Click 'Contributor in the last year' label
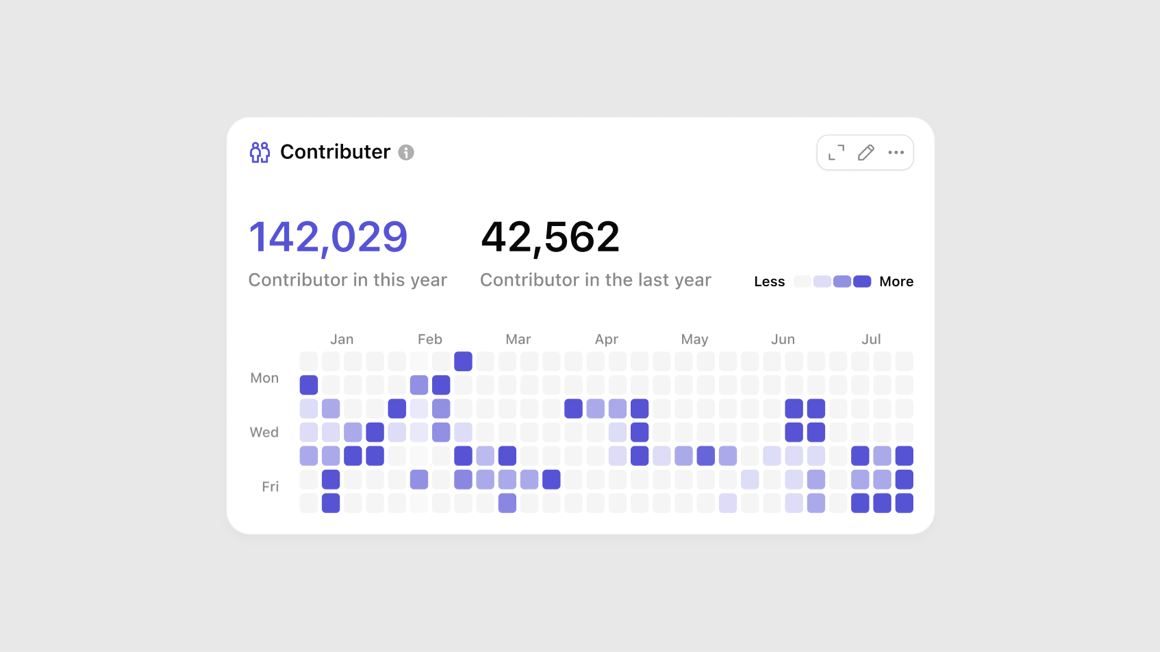Screen dimensions: 1160x652 [596, 280]
